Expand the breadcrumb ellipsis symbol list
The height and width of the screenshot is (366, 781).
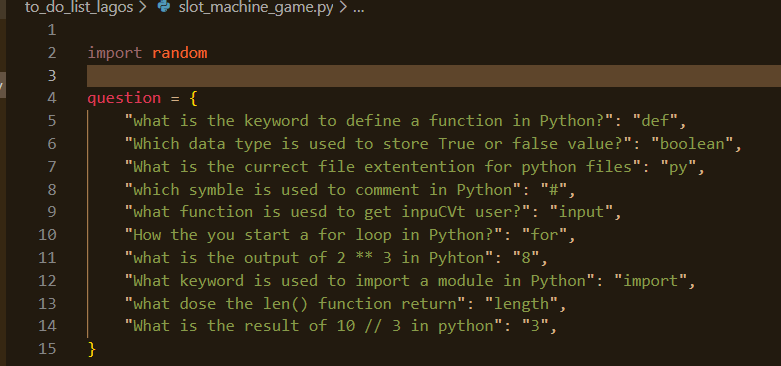click(359, 9)
